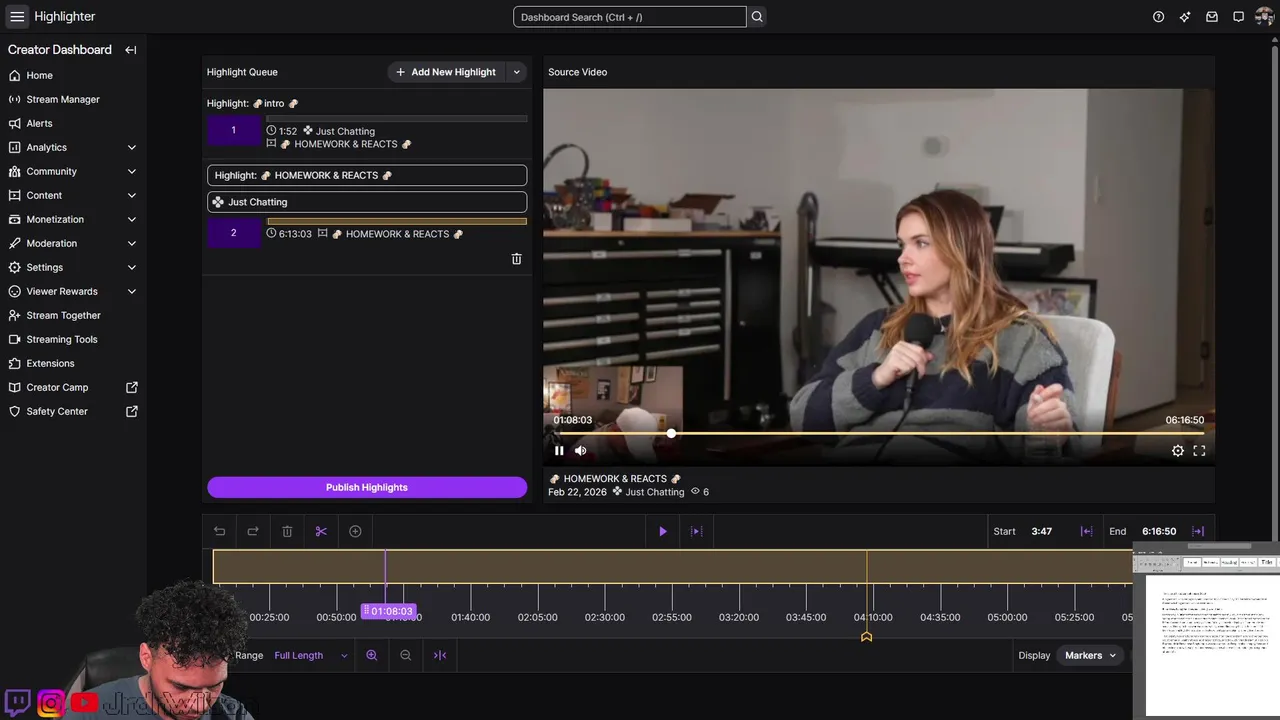This screenshot has width=1280, height=720.
Task: Click the 1:52 duration of highlight 1
Action: point(288,131)
